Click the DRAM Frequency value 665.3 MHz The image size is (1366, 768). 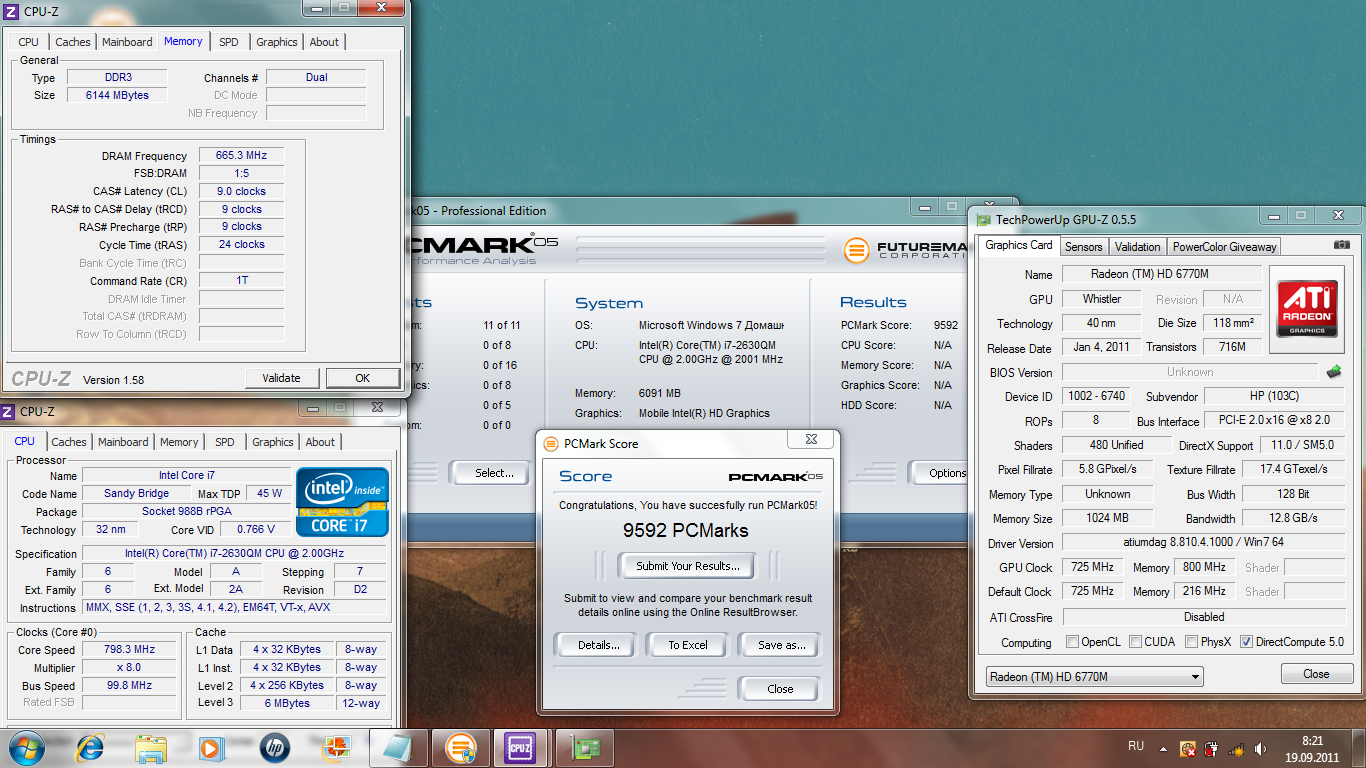[241, 156]
